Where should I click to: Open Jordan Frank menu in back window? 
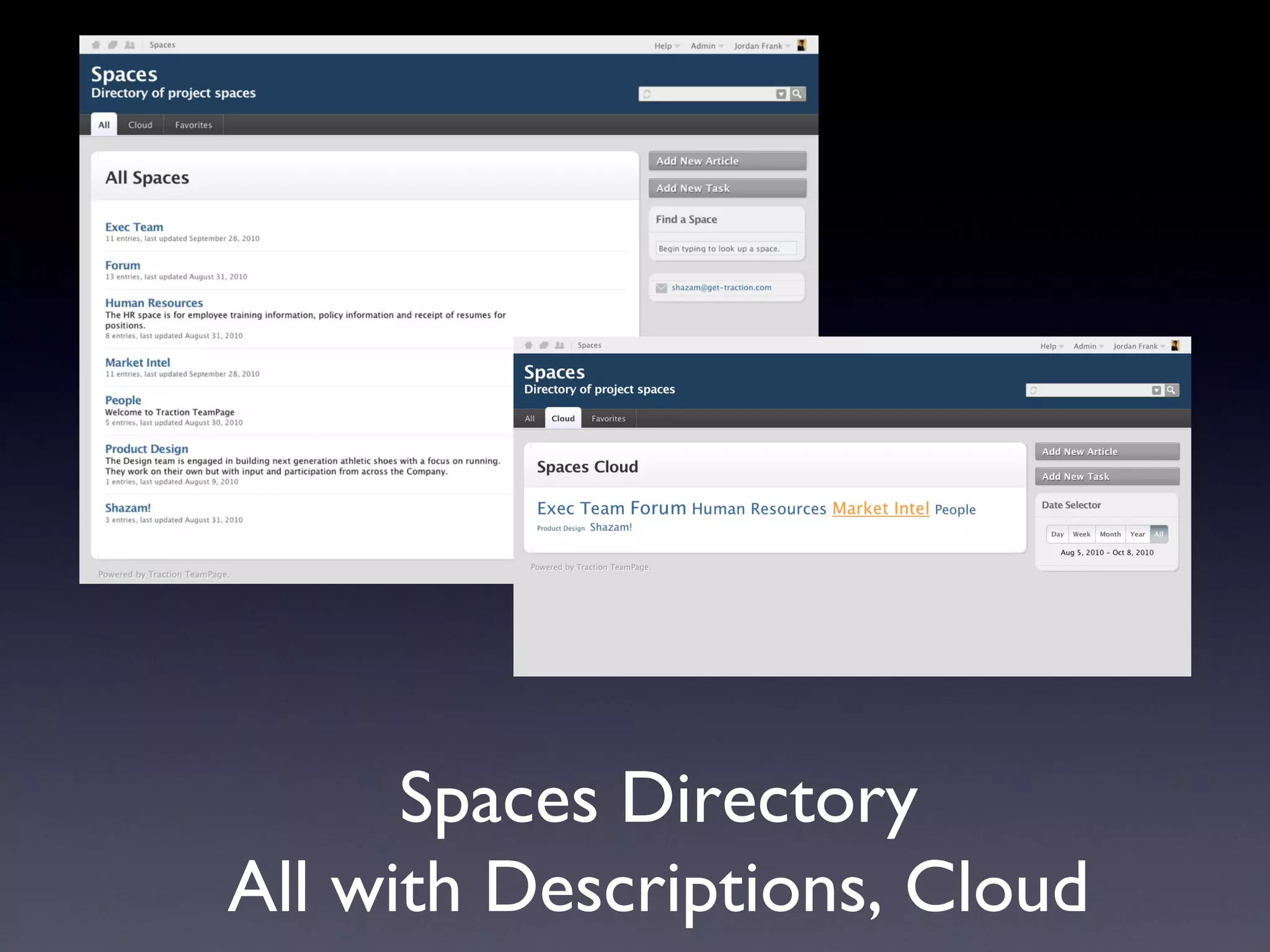pyautogui.click(x=762, y=46)
